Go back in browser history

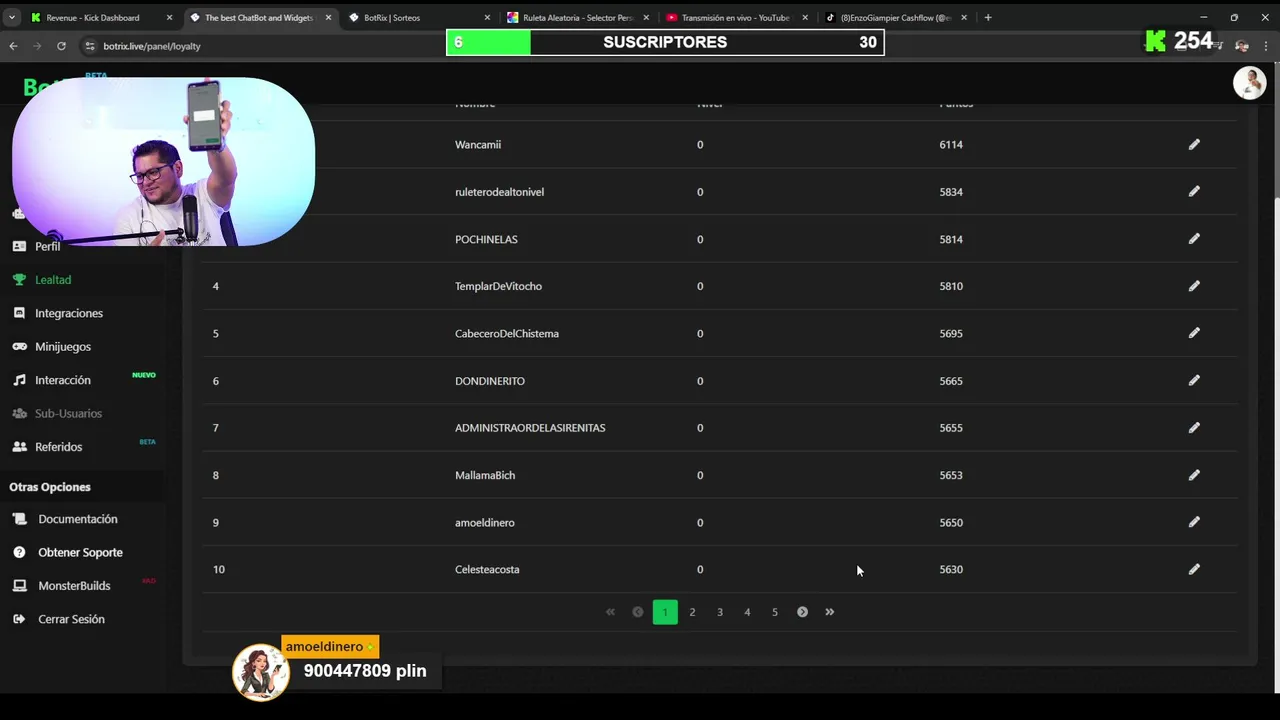coord(13,46)
